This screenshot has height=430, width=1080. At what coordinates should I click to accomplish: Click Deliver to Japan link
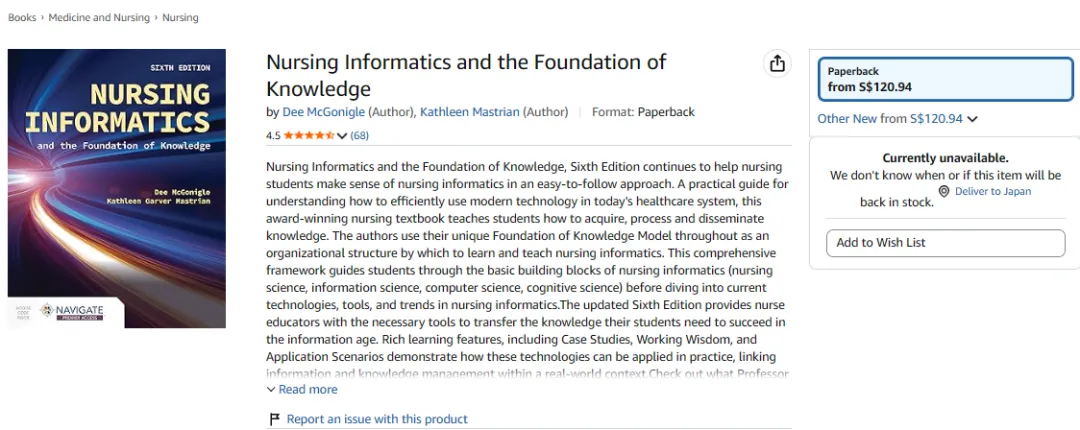993,192
